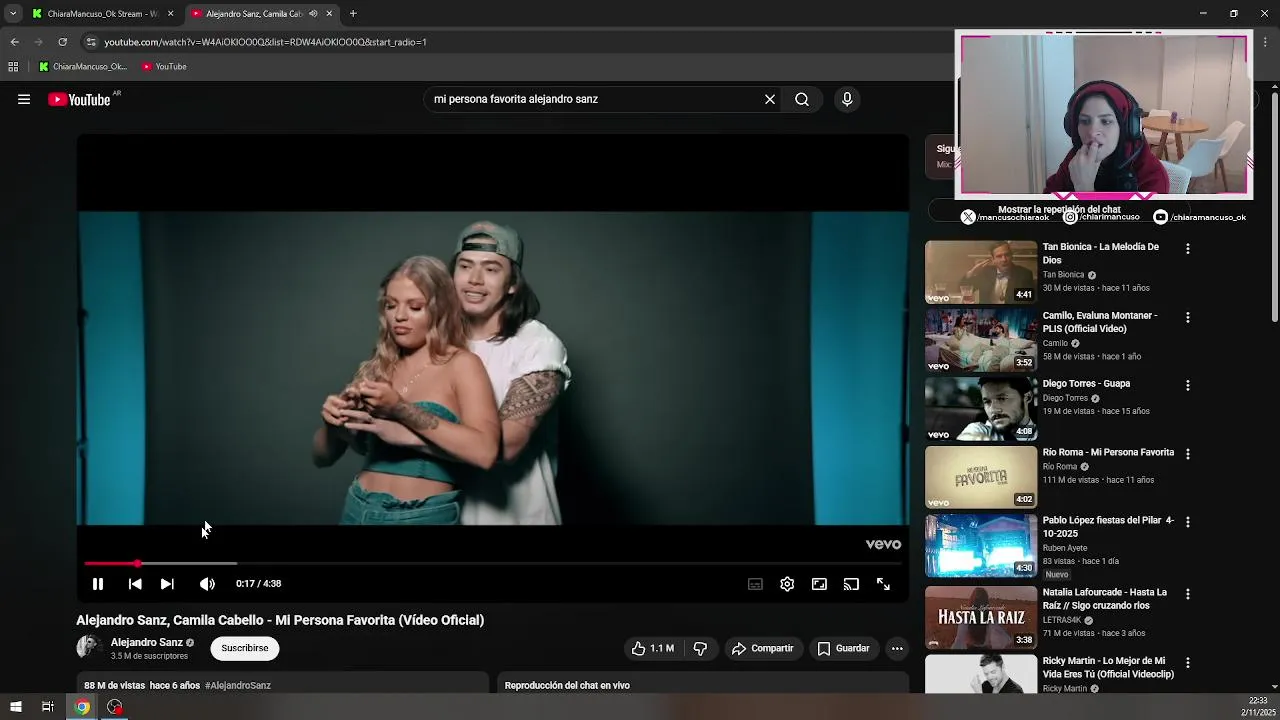Open Chrome from the taskbar
Viewport: 1280px width, 720px height.
82,707
